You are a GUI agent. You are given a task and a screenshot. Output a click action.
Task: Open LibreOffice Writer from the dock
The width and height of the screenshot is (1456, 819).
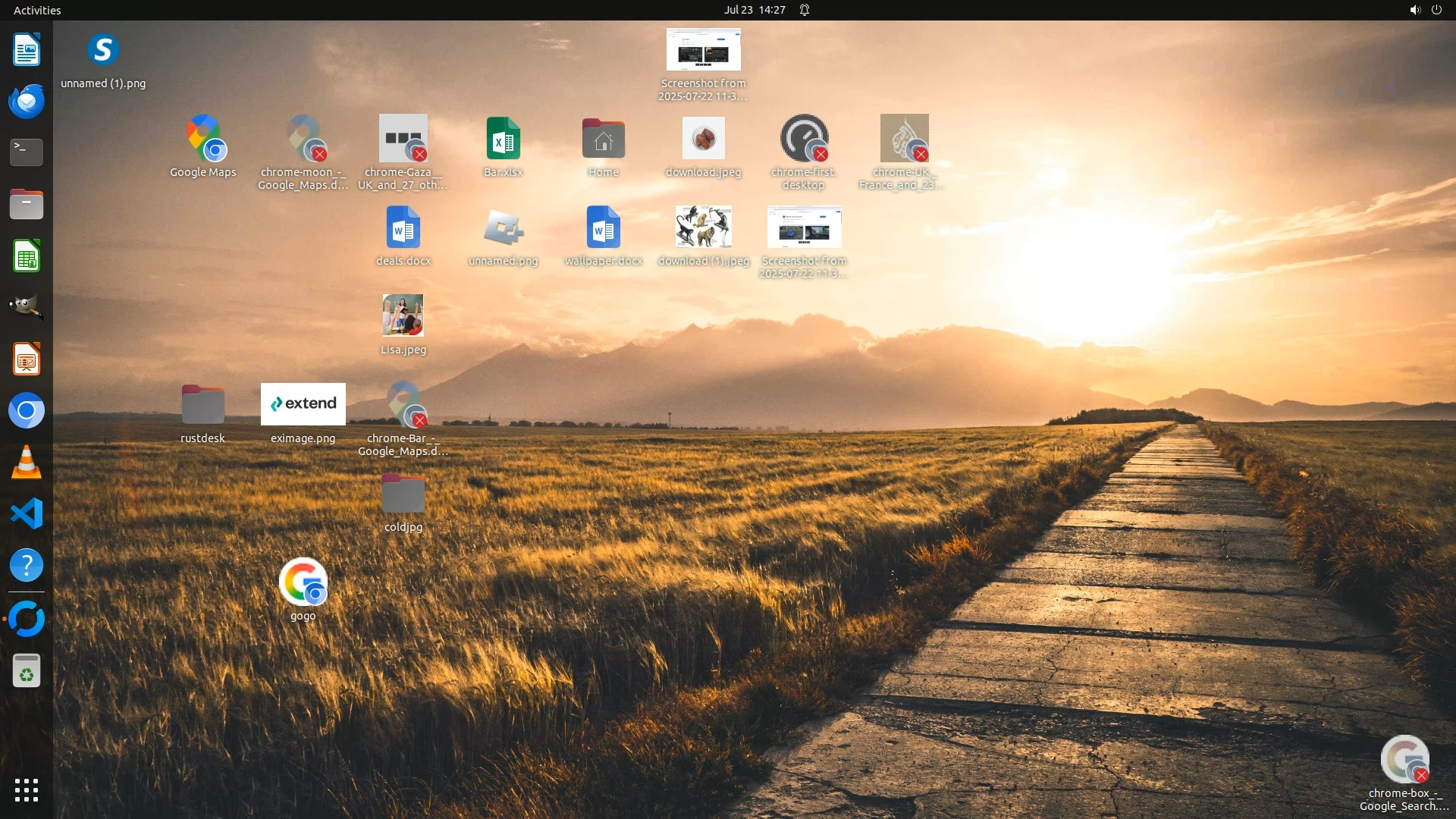pyautogui.click(x=27, y=50)
